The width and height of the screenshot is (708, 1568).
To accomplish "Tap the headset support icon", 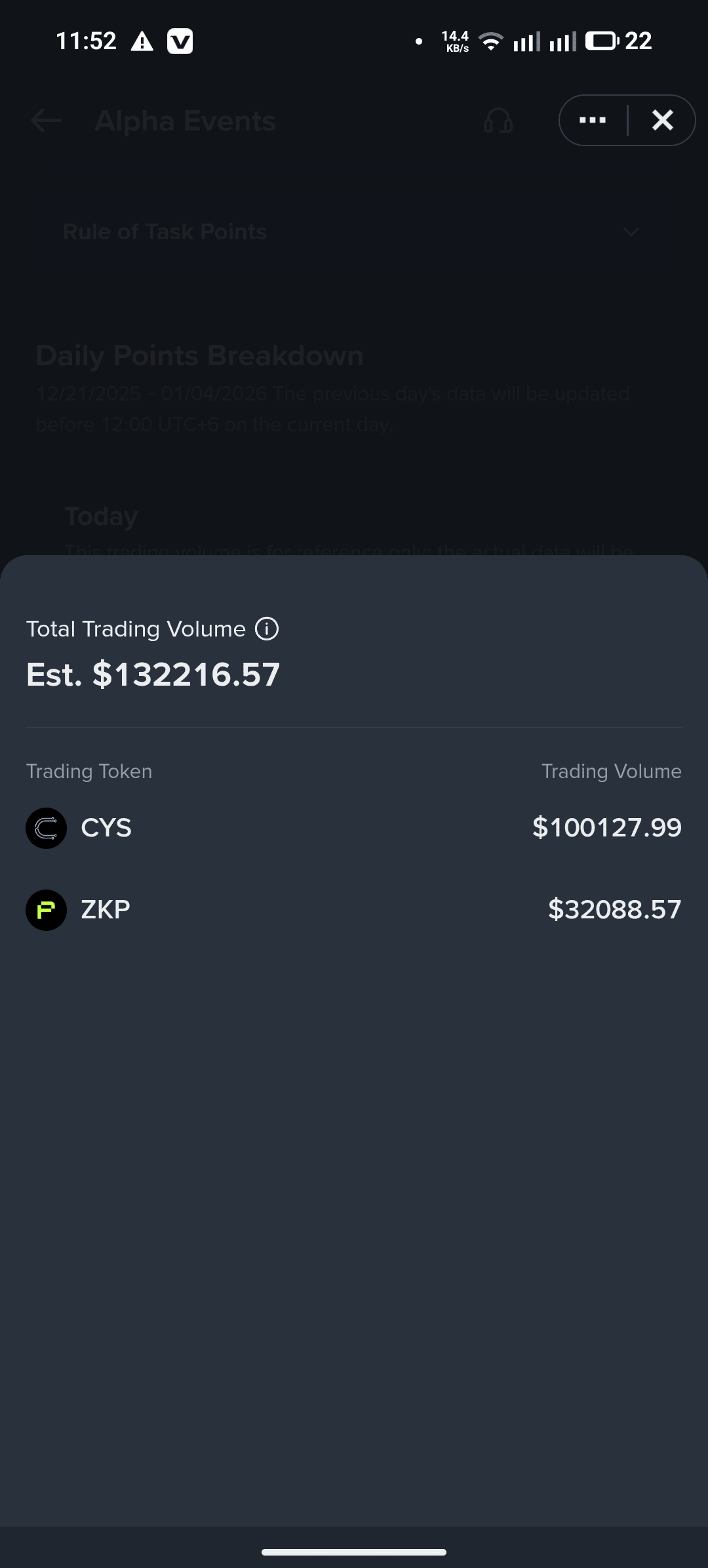I will [x=498, y=121].
